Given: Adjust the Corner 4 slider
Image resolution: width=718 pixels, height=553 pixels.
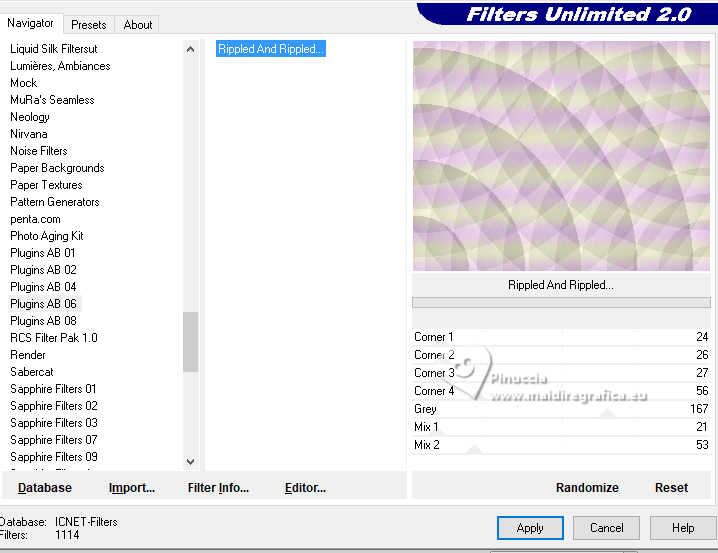Looking at the screenshot, I should pyautogui.click(x=561, y=390).
